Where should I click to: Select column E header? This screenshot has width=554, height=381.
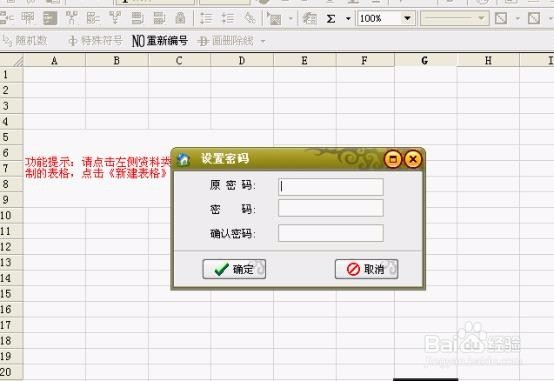pos(304,60)
